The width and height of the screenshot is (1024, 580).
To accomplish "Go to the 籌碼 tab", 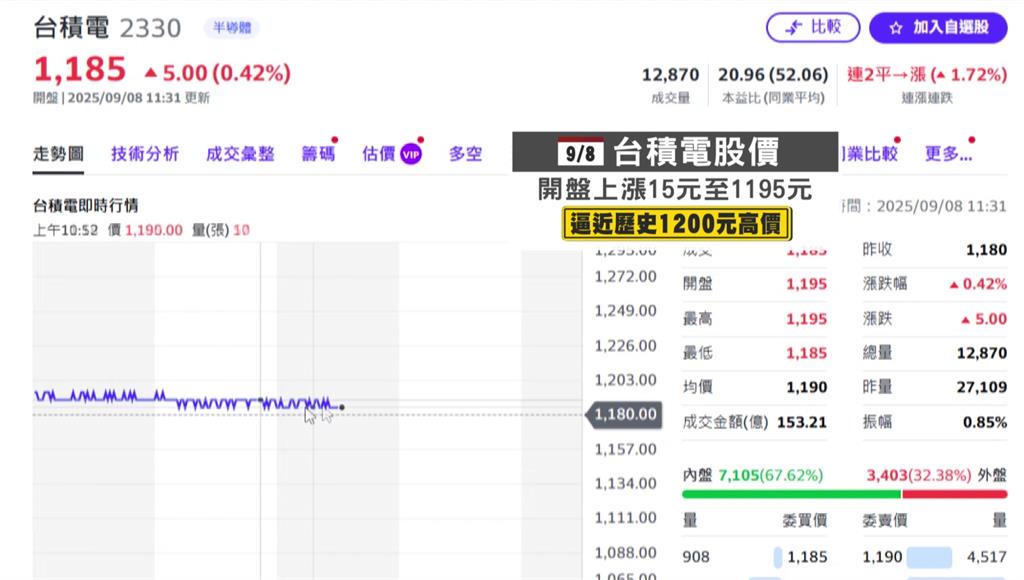I will tap(318, 154).
